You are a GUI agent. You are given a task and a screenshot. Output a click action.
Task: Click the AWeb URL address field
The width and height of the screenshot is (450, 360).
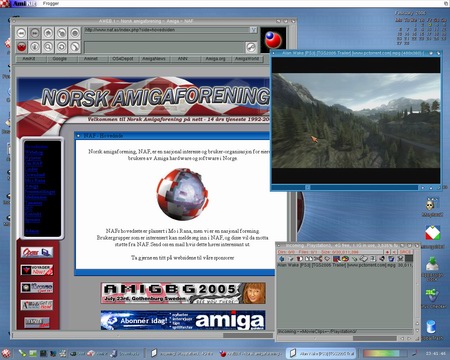pyautogui.click(x=167, y=30)
